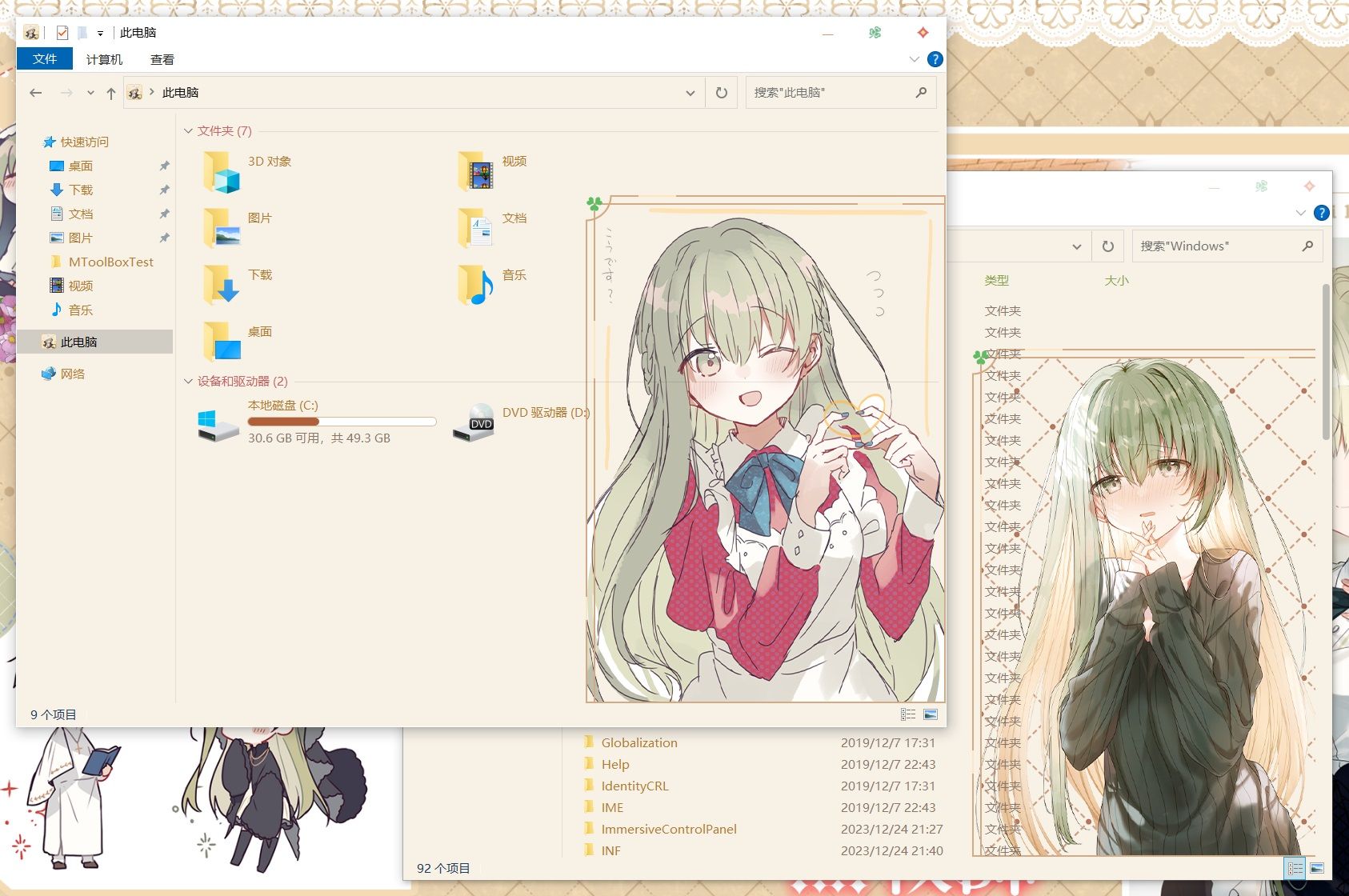The image size is (1349, 896).
Task: Click the properties checkmark in quick access toolbar
Action: point(62,33)
